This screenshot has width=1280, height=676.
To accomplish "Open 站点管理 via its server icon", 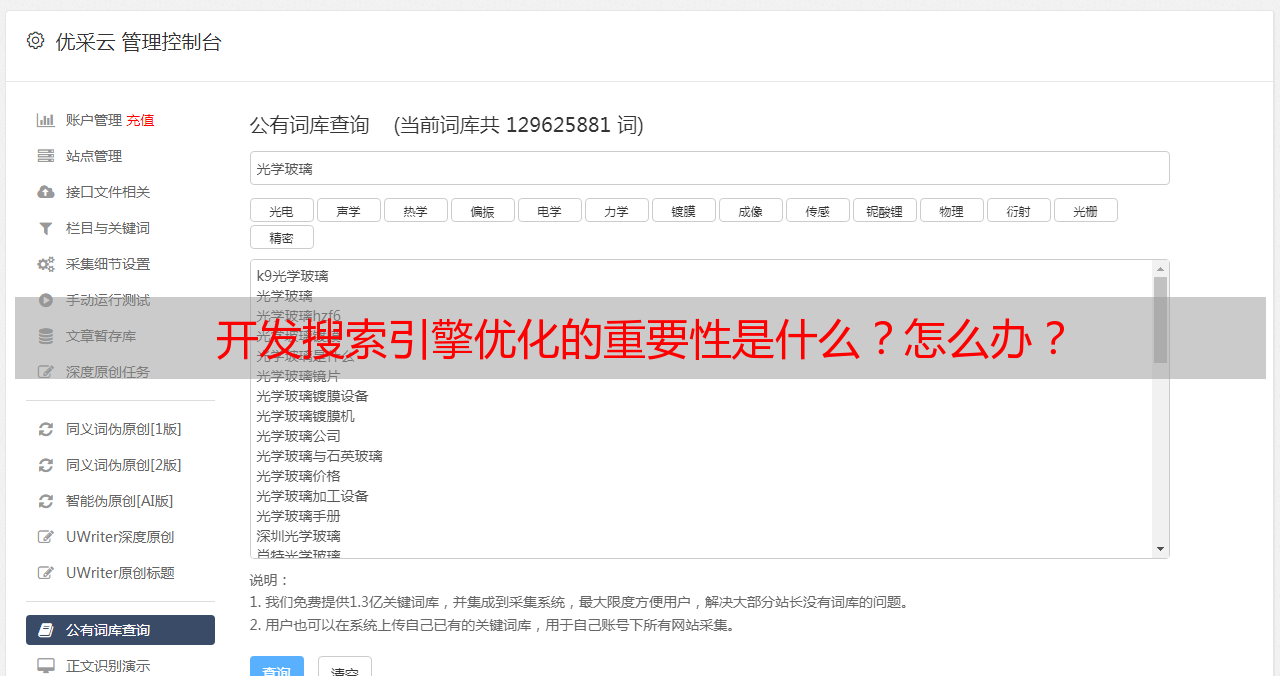I will (x=46, y=156).
